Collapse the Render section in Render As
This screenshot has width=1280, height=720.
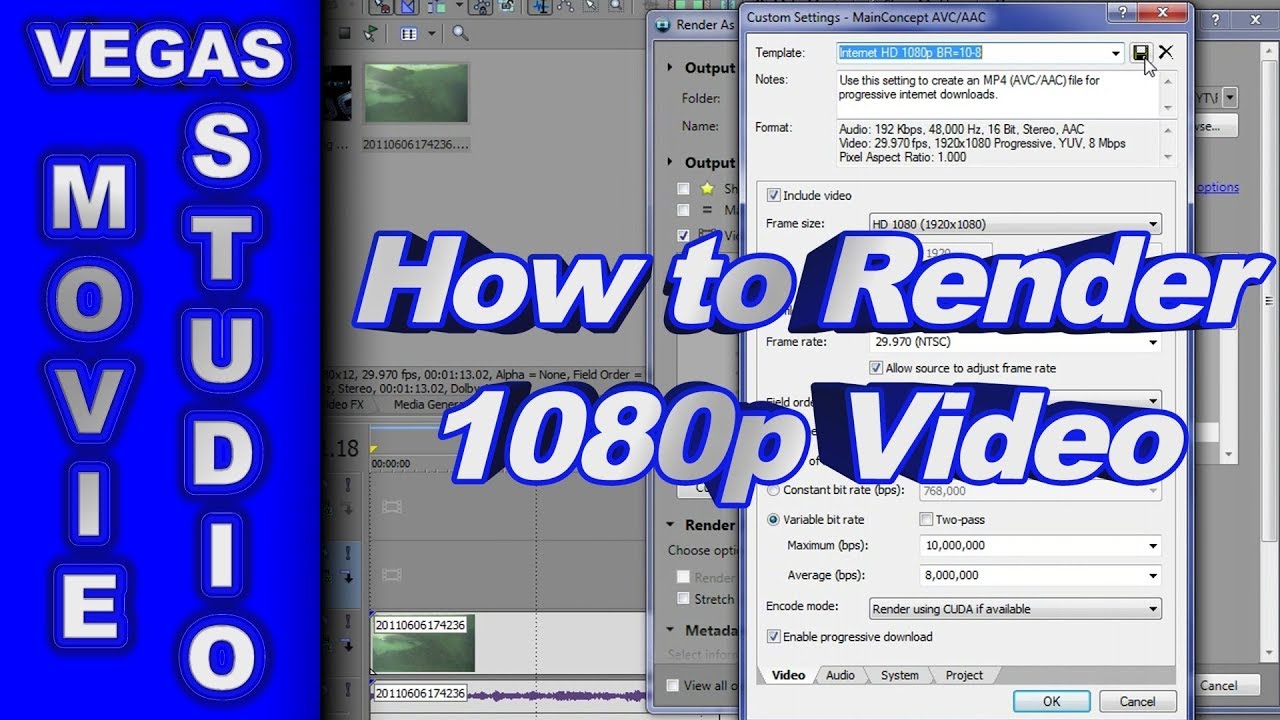click(670, 525)
